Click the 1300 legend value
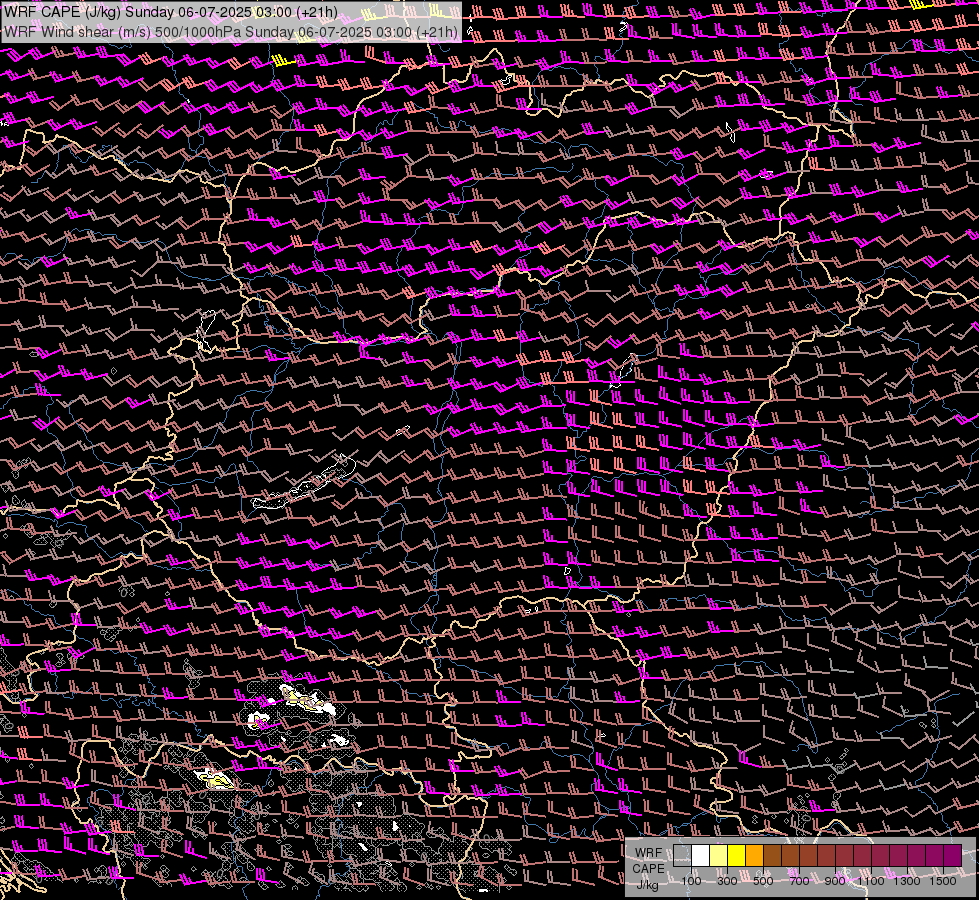The width and height of the screenshot is (979, 900). tap(907, 881)
